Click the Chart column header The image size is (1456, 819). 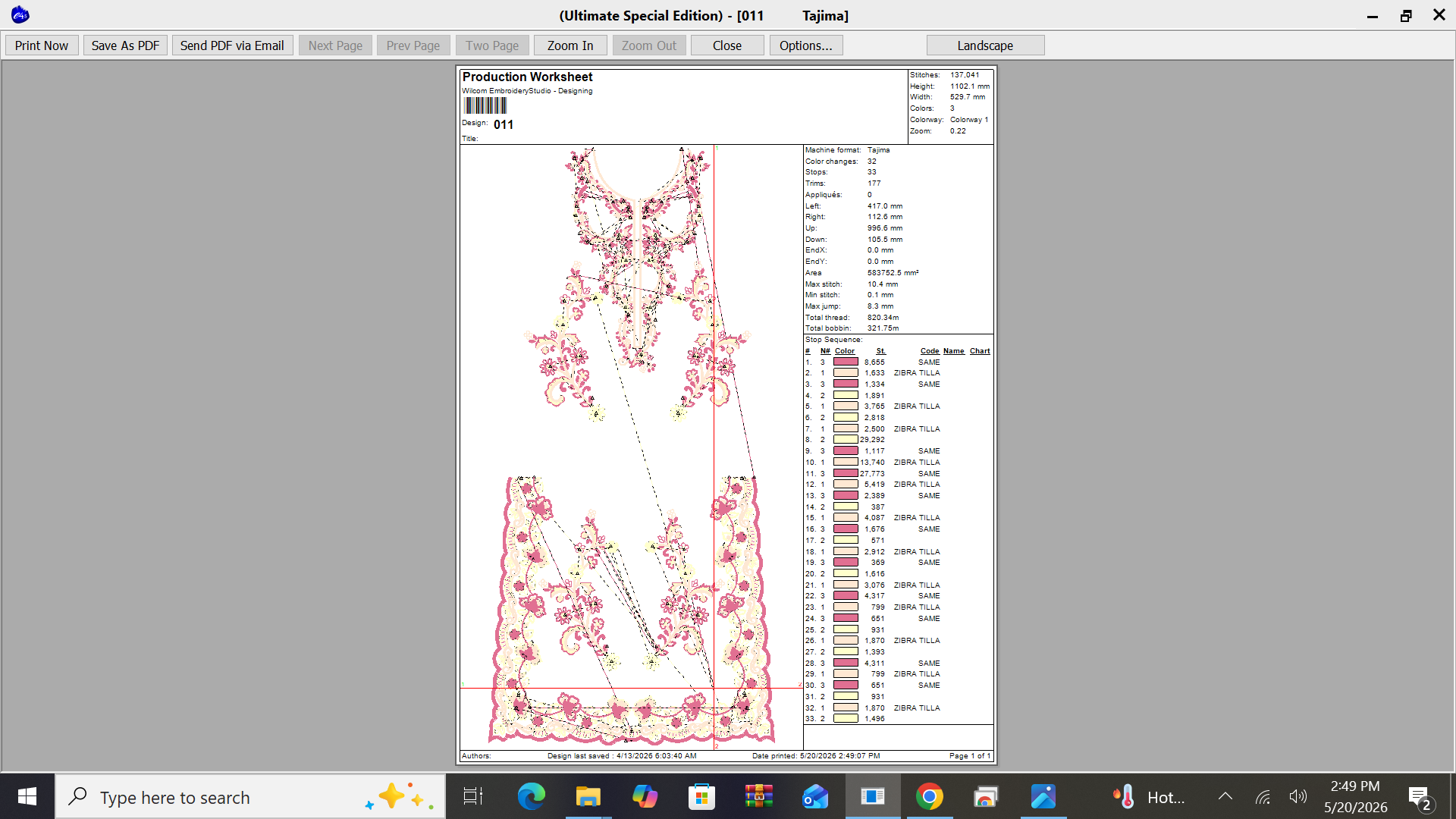pyautogui.click(x=980, y=351)
